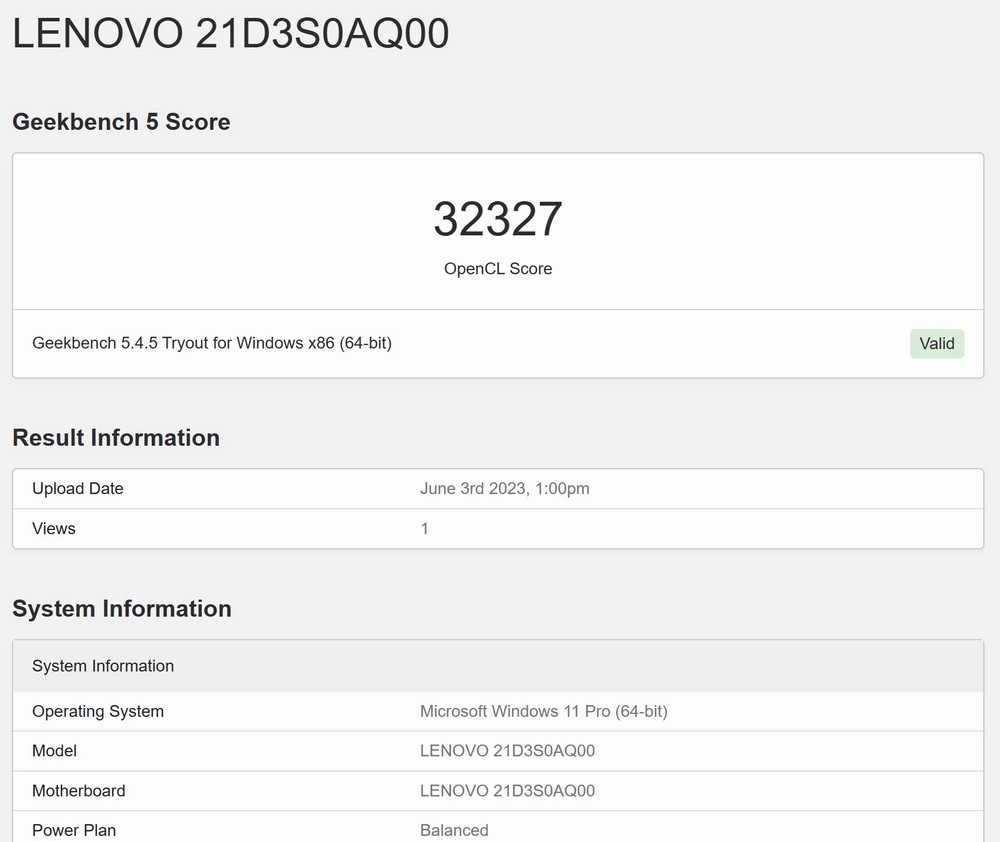Click the System Information table header row
The height and width of the screenshot is (842, 1000).
(498, 666)
